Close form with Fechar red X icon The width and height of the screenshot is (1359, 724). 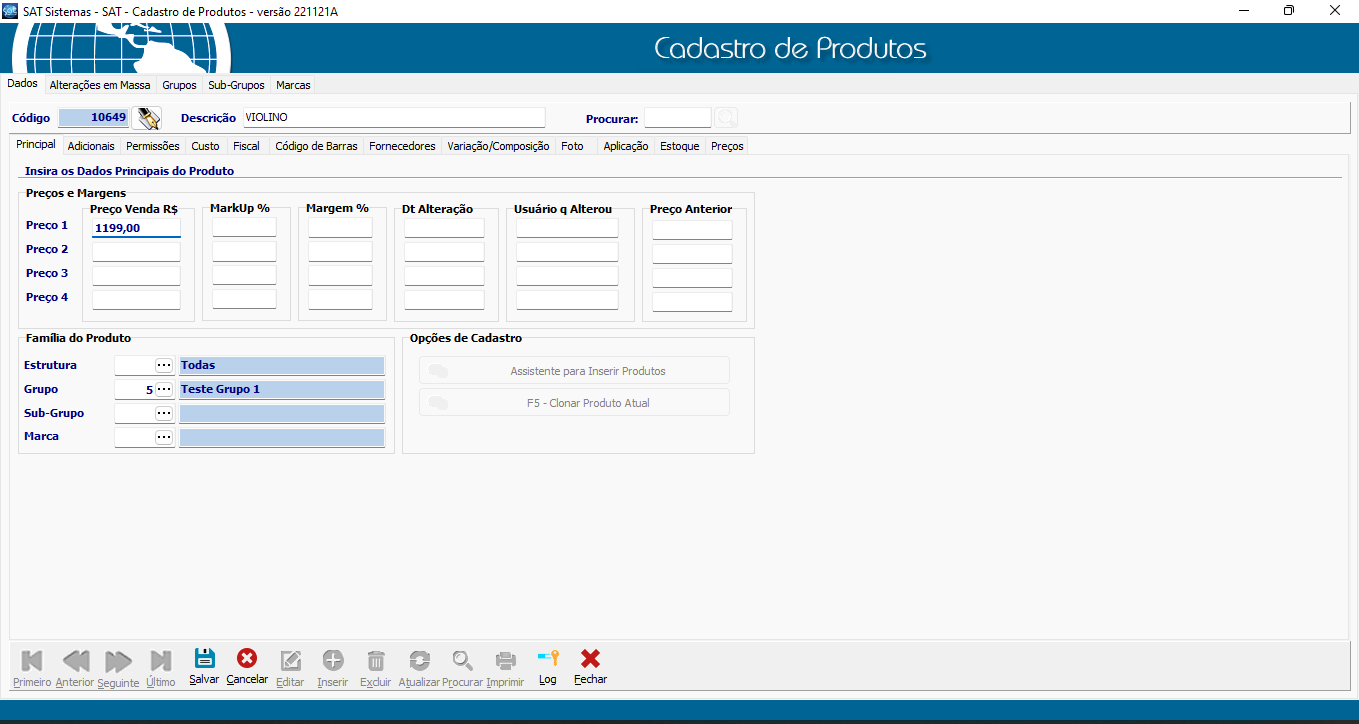tap(590, 659)
